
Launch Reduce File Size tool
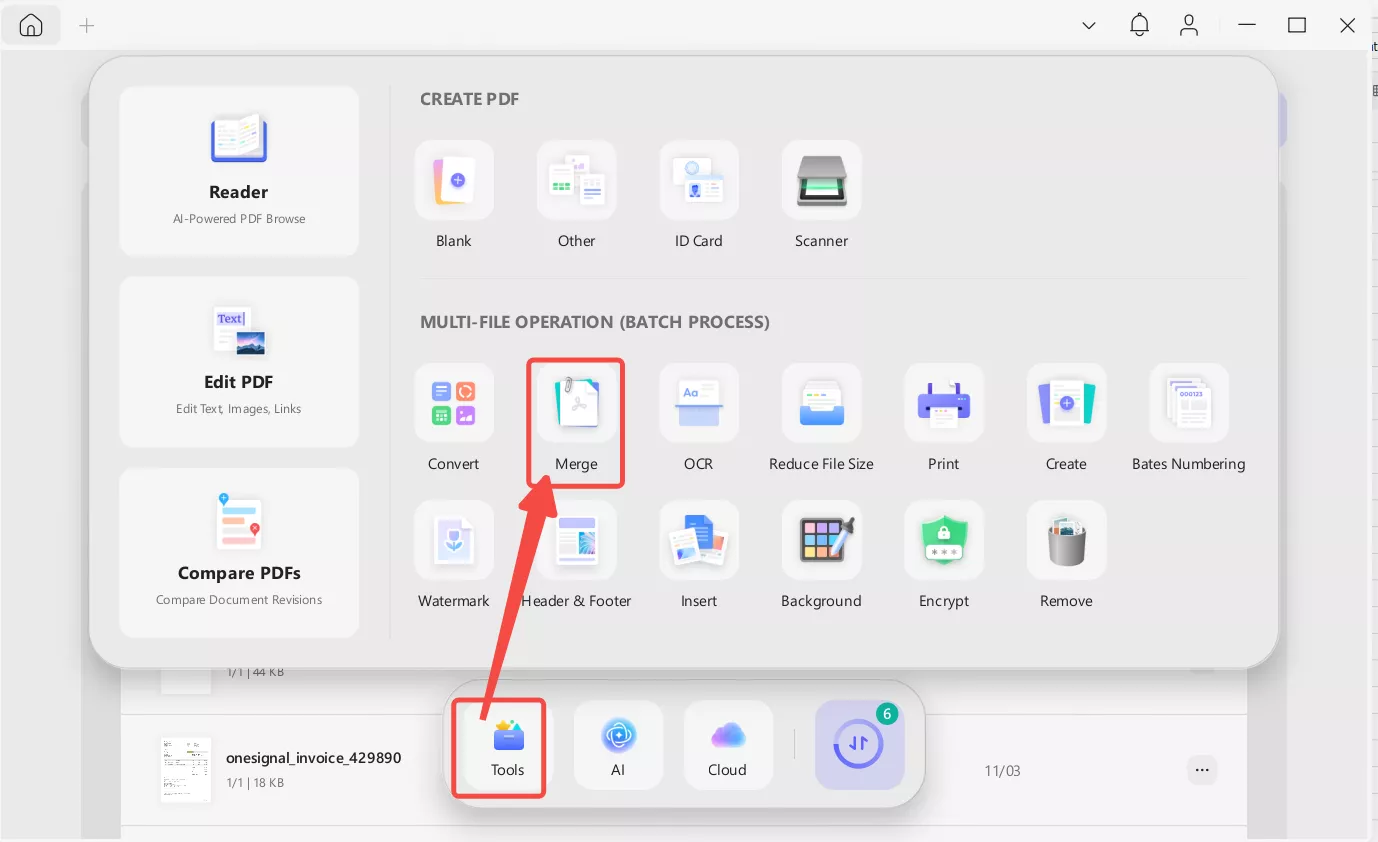pos(821,404)
